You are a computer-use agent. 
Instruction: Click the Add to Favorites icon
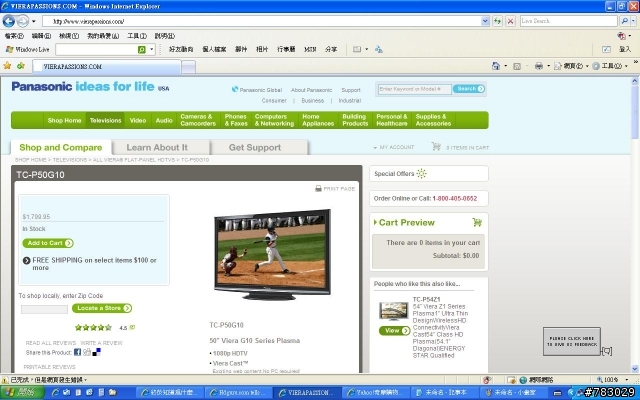(x=21, y=65)
